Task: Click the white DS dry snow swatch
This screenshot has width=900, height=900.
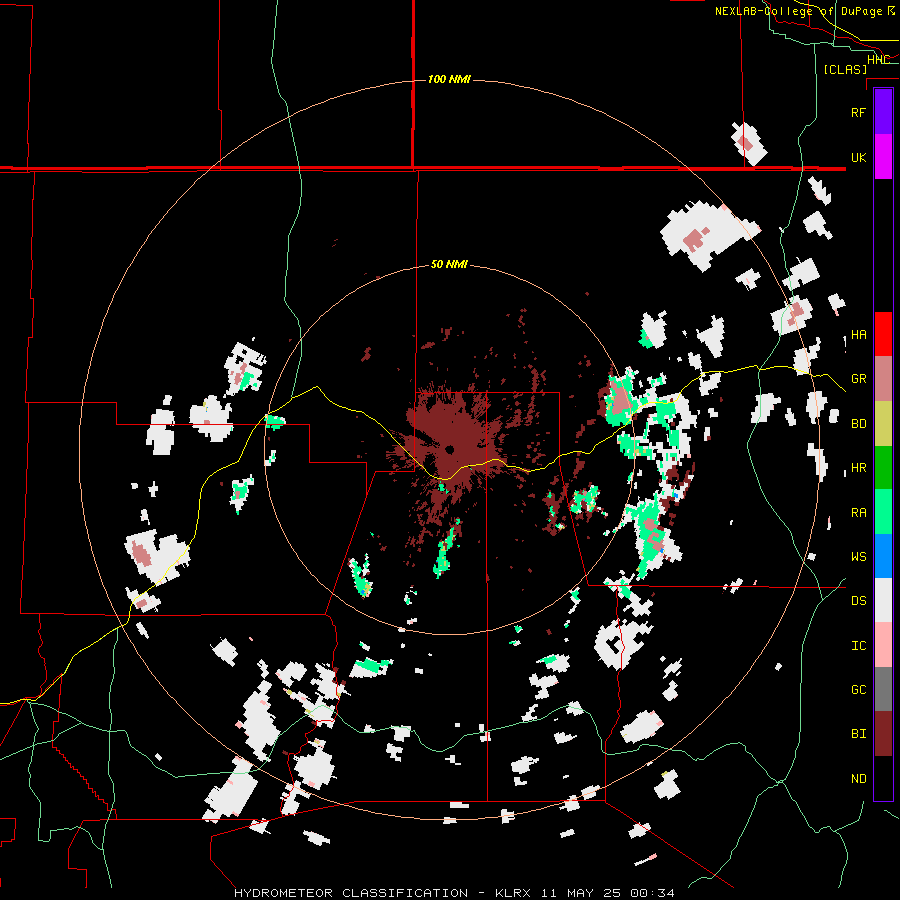Action: [x=883, y=600]
